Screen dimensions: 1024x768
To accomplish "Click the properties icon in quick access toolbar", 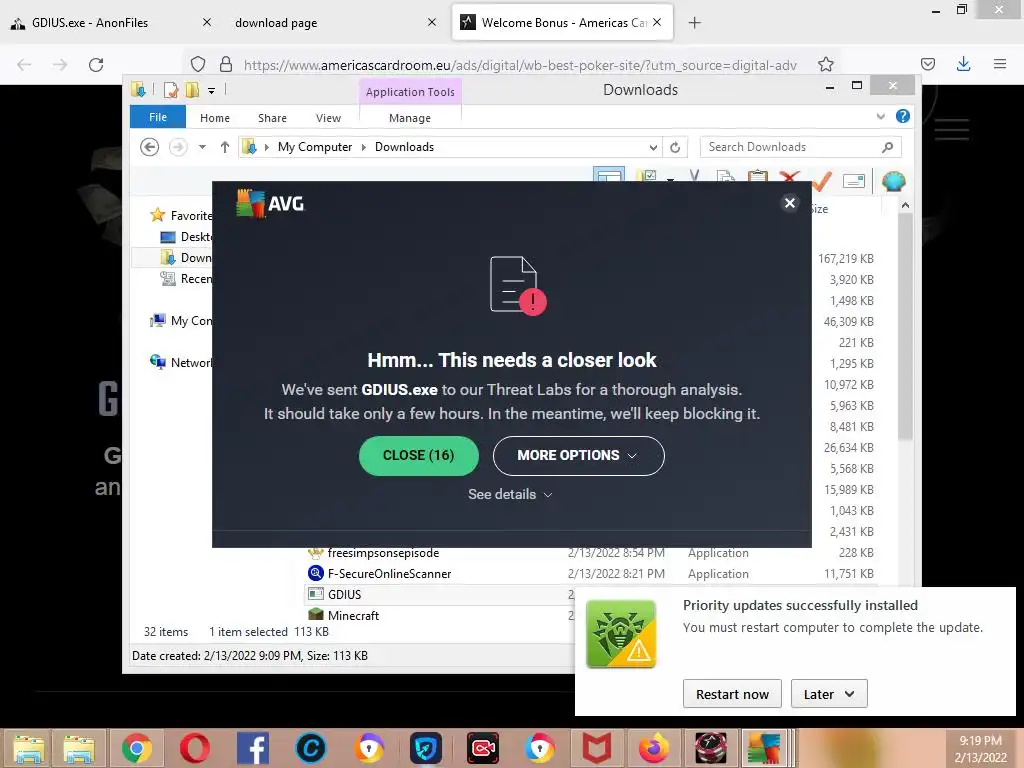I will pyautogui.click(x=170, y=90).
